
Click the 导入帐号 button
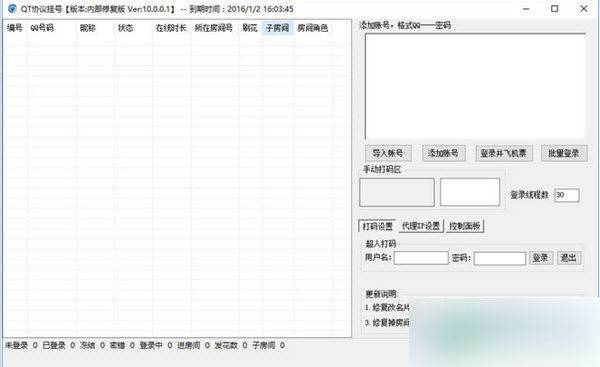[x=388, y=153]
